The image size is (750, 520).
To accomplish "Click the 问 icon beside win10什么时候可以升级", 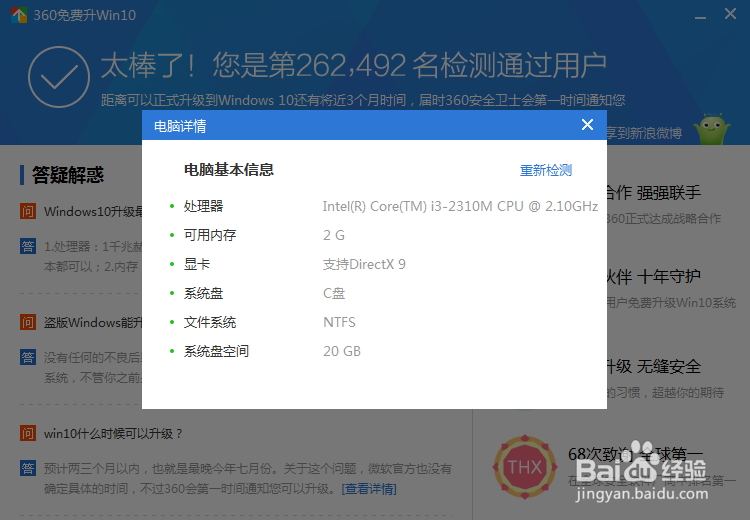I will click(x=28, y=433).
